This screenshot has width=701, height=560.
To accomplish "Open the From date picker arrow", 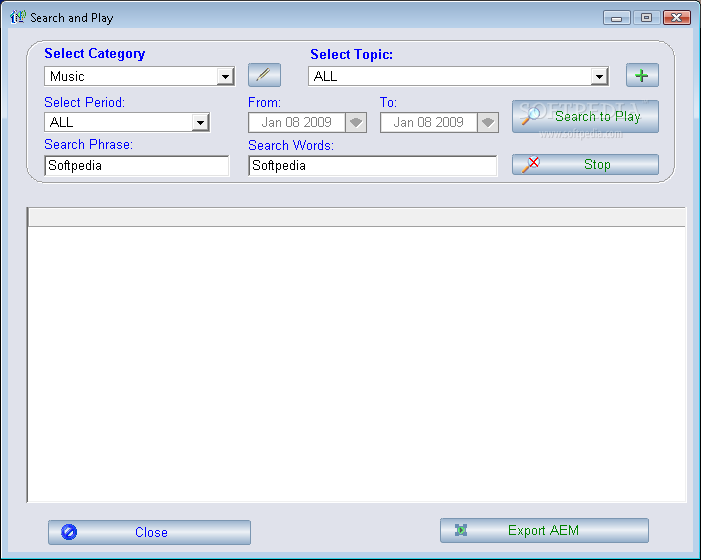I will point(356,122).
